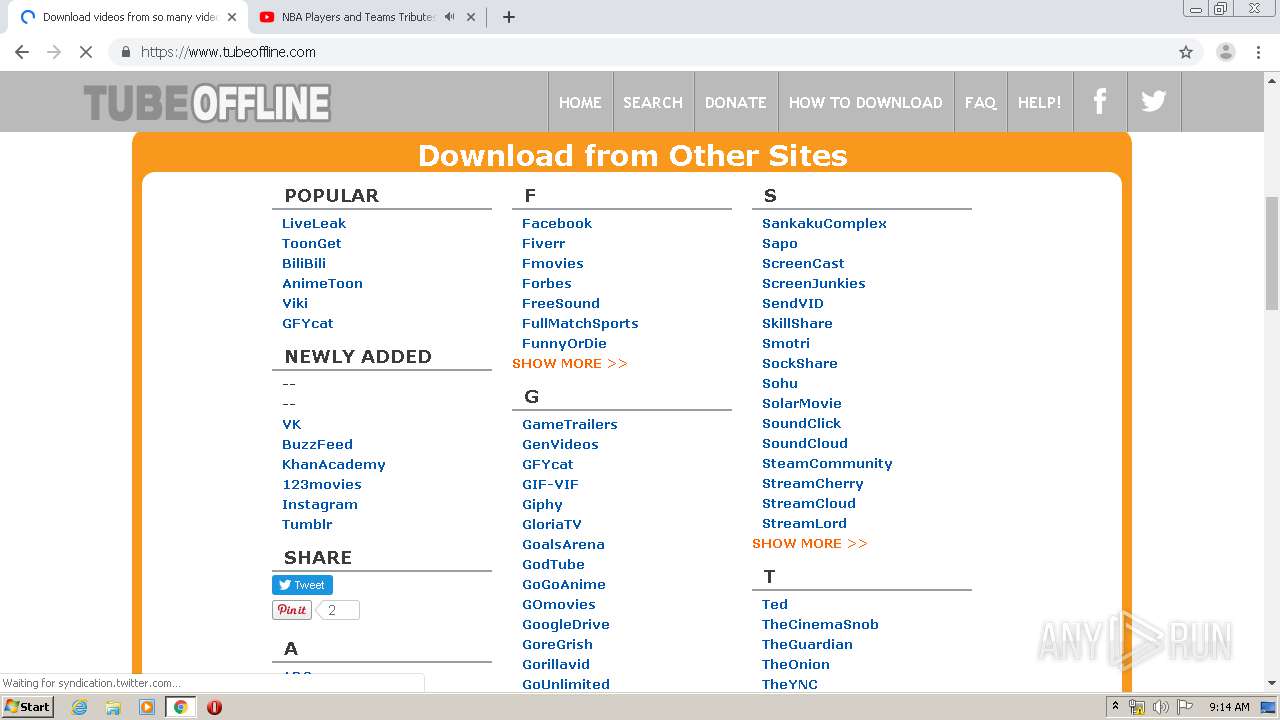Open the Giphy link
1280x720 pixels.
pyautogui.click(x=542, y=504)
